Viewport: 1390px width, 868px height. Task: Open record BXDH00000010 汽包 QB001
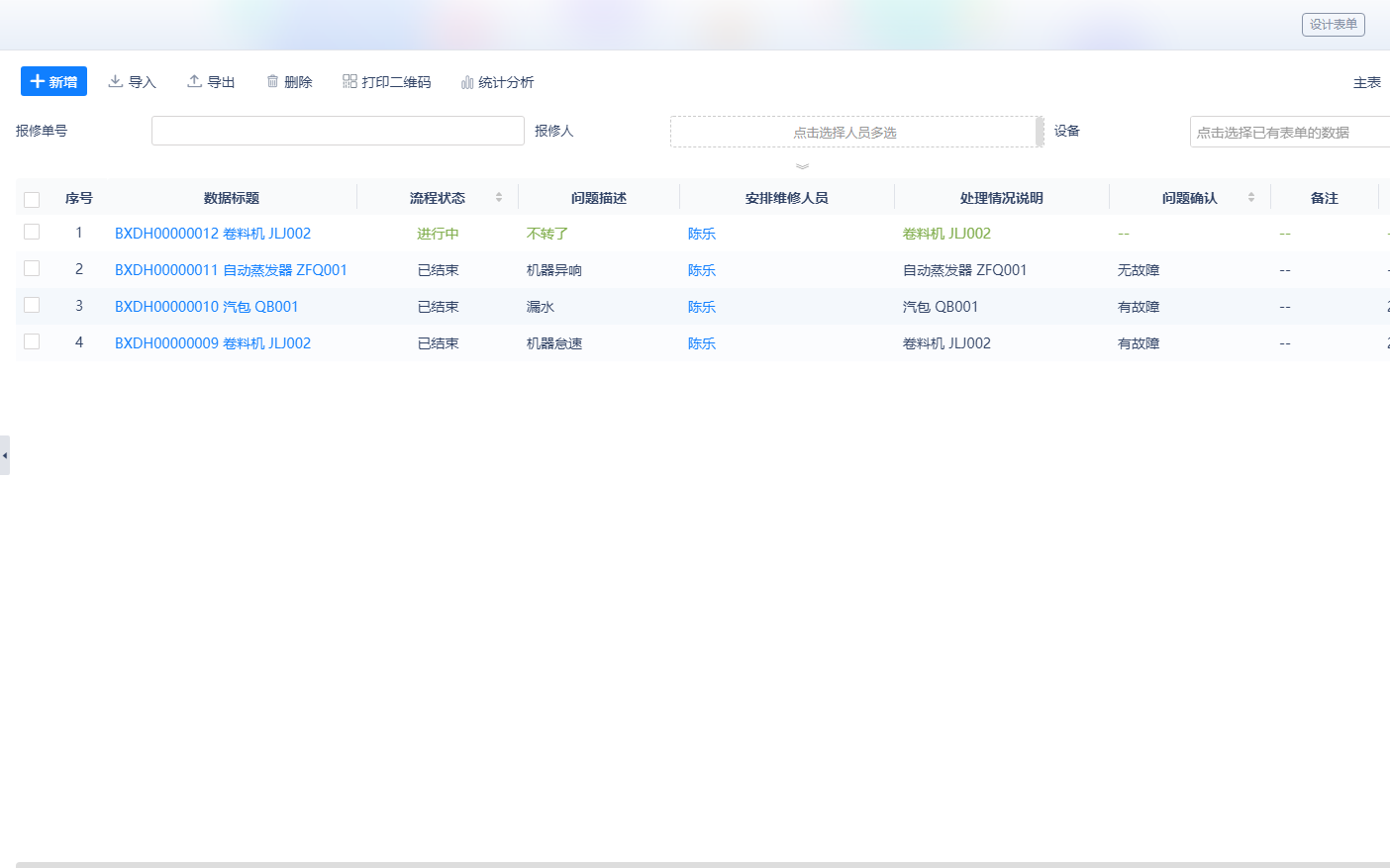(206, 307)
